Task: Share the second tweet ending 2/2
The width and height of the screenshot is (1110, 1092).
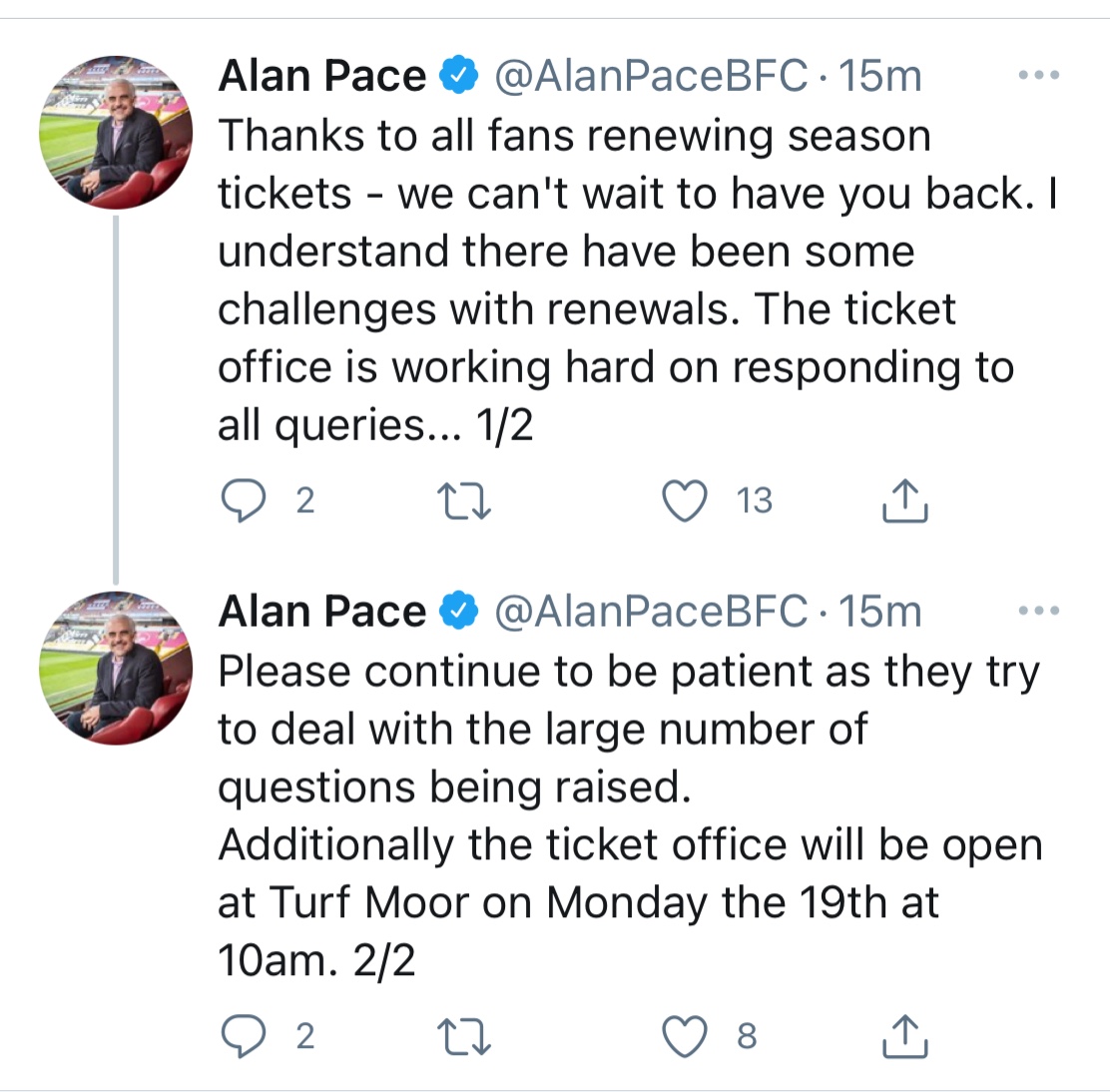Action: click(904, 1036)
